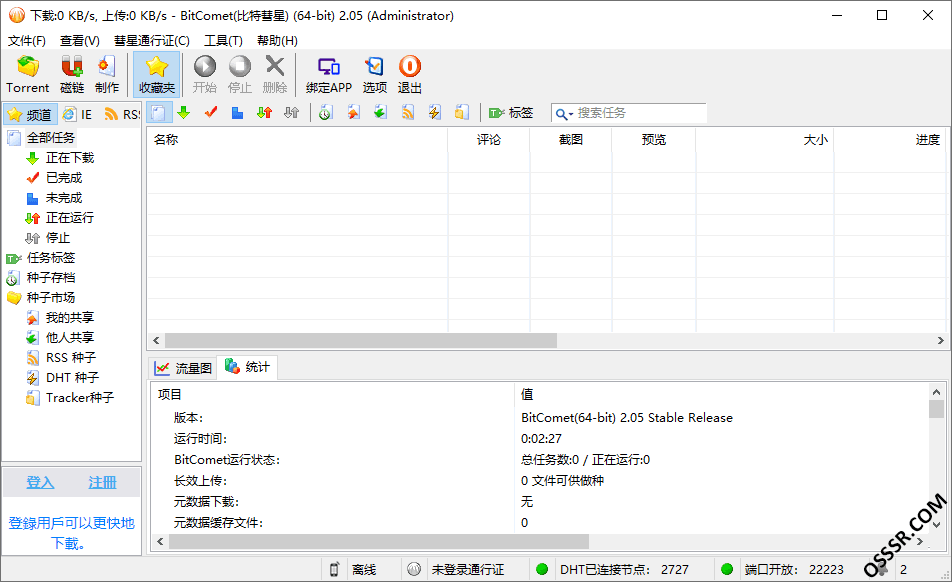The height and width of the screenshot is (582, 952).
Task: Select Torrent Market (种子市场) folder
Action: pyautogui.click(x=50, y=298)
